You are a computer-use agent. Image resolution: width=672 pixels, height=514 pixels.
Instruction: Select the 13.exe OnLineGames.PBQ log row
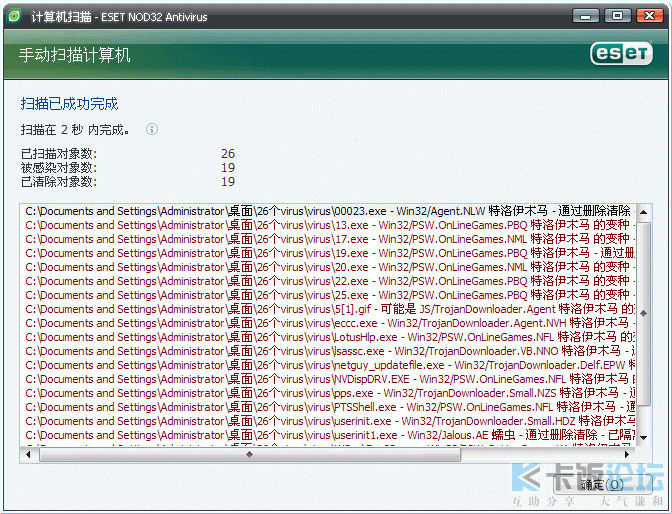click(x=329, y=225)
